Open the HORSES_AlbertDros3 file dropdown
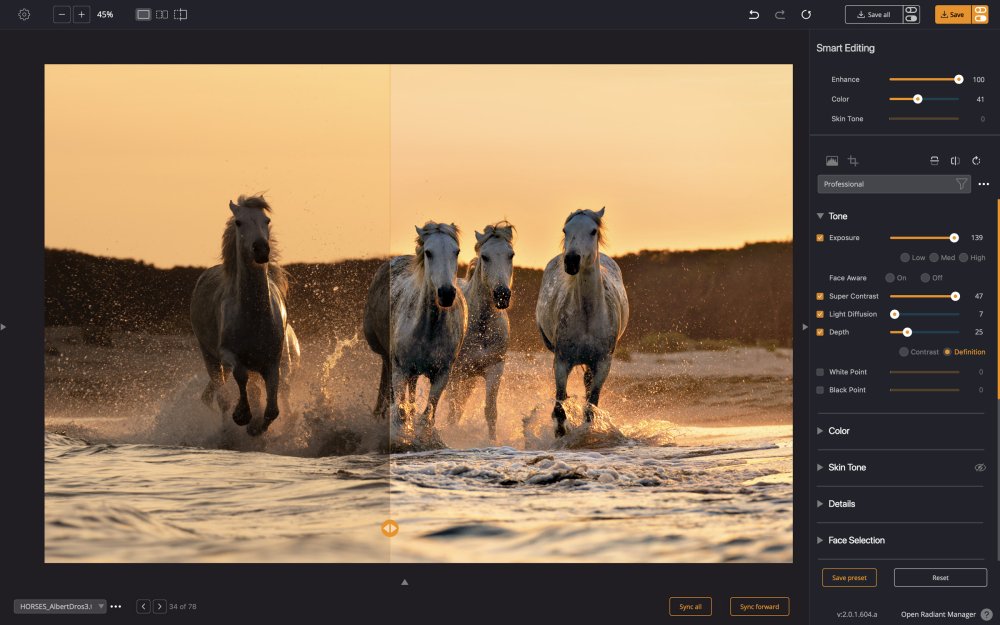The height and width of the screenshot is (625, 1000). 60,607
